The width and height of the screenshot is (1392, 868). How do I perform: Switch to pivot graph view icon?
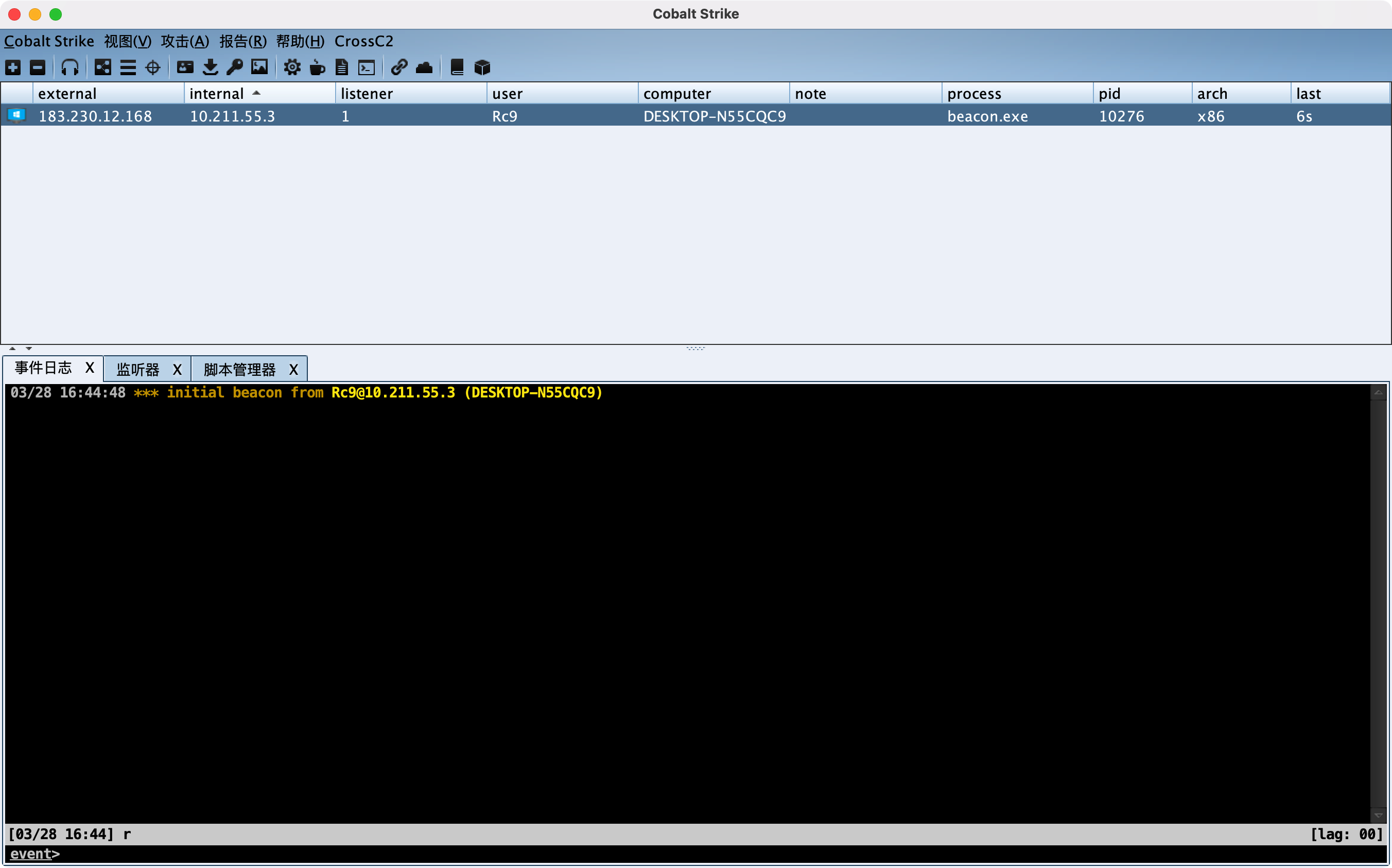103,68
